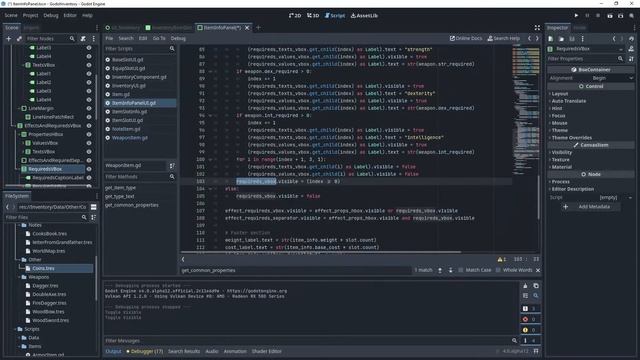Toggle visibility of the LineMargin node
640x360 pixels.
point(89,108)
